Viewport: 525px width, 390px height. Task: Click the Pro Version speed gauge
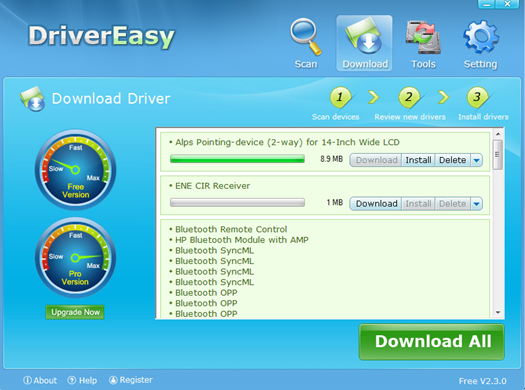click(75, 257)
